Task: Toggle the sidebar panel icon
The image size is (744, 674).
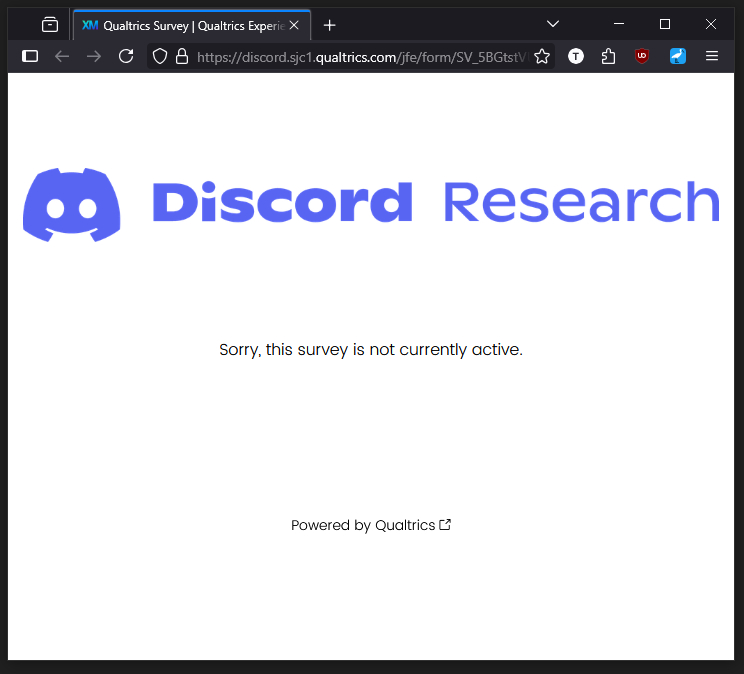Action: coord(30,56)
